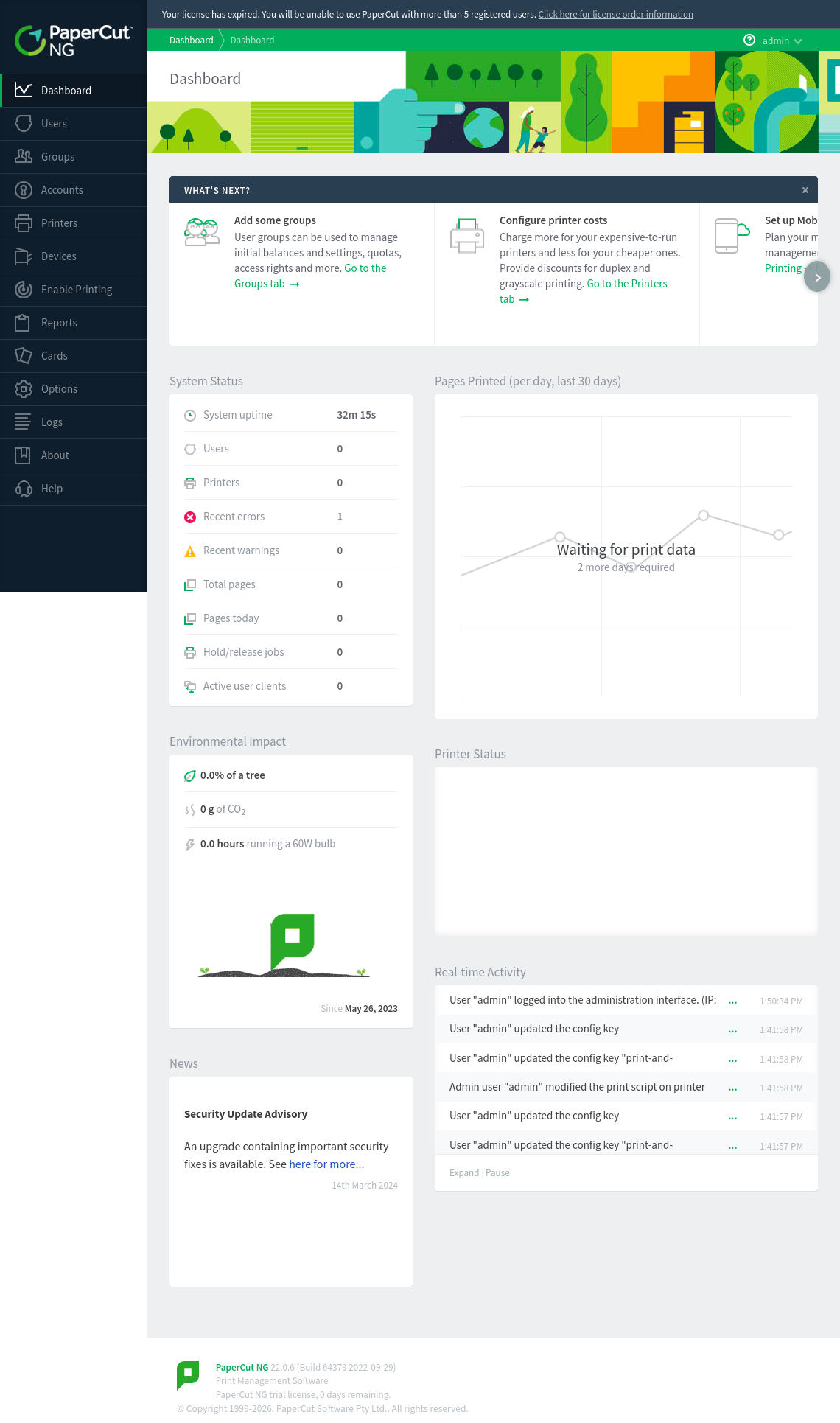Viewport: 840px width, 1423px height.
Task: Show more details for admin login activity
Action: click(x=732, y=1001)
